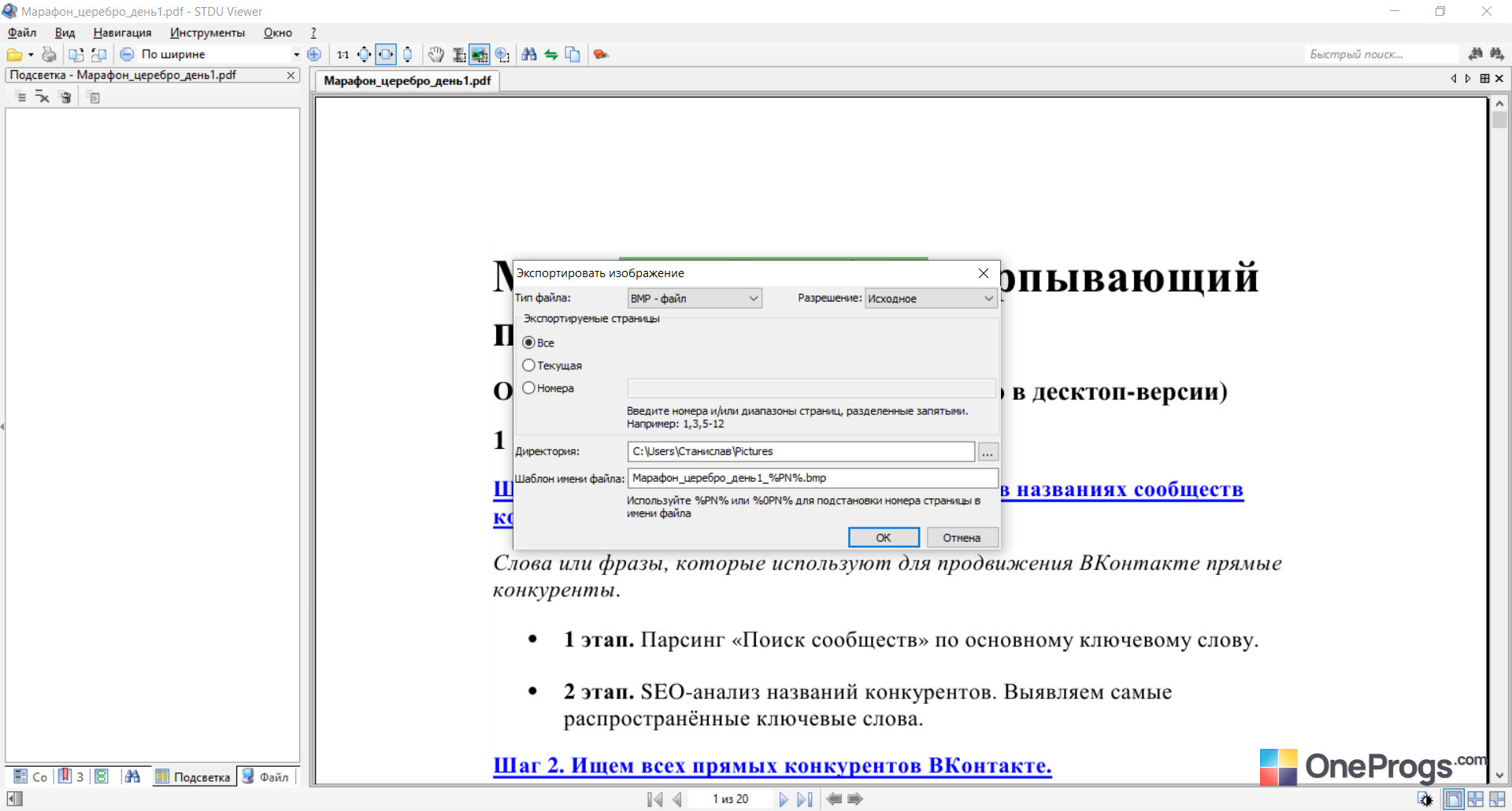Click the Open file folder icon
Viewport: 1512px width, 811px height.
14,54
